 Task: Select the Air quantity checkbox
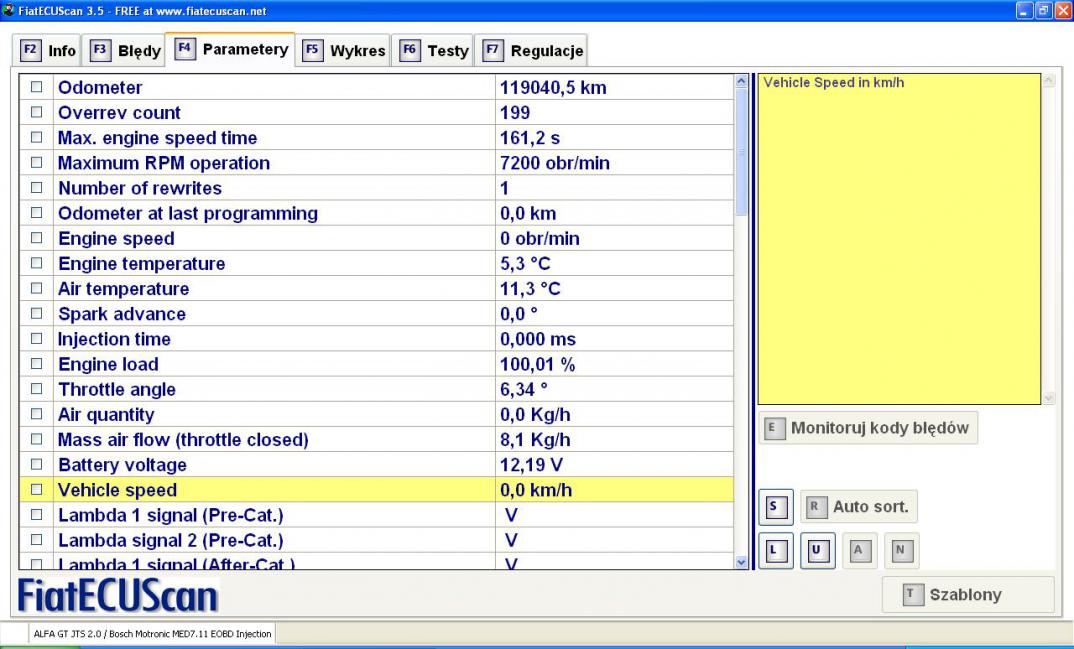(36, 414)
